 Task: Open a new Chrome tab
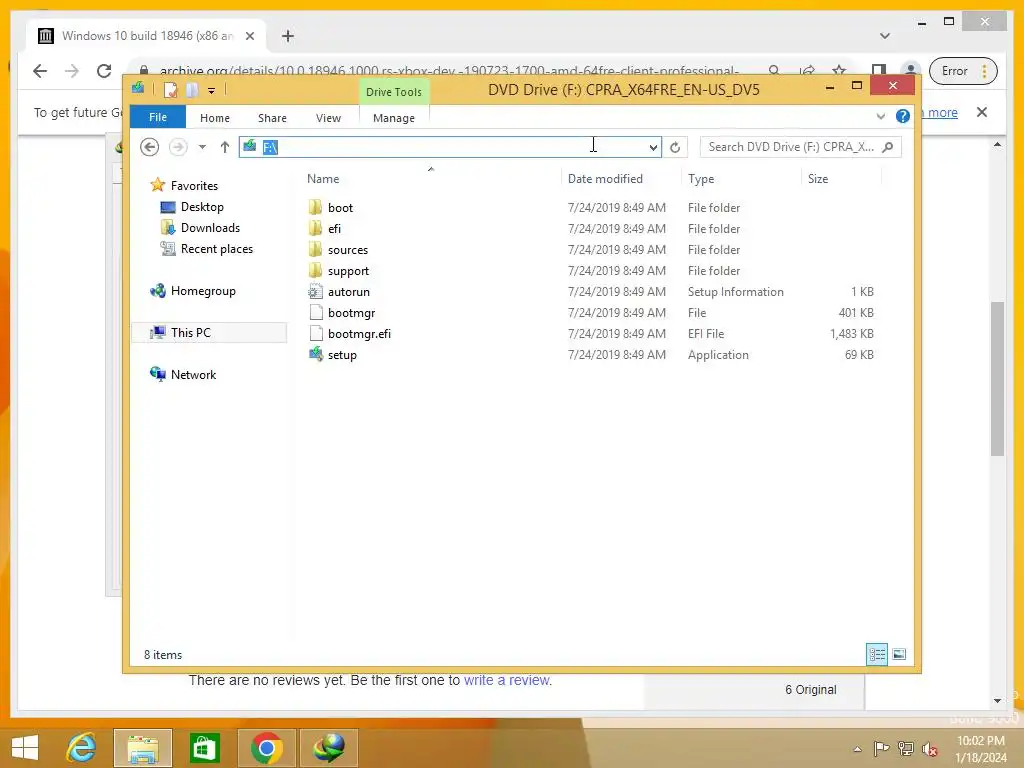click(288, 36)
